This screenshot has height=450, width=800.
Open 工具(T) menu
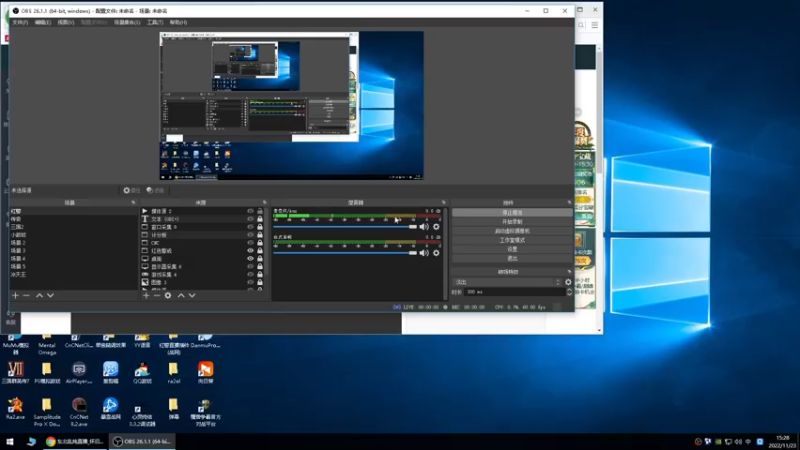click(155, 22)
